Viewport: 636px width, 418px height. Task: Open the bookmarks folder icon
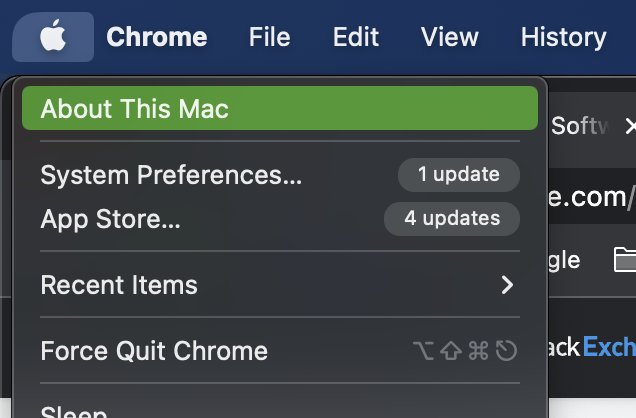pos(625,261)
